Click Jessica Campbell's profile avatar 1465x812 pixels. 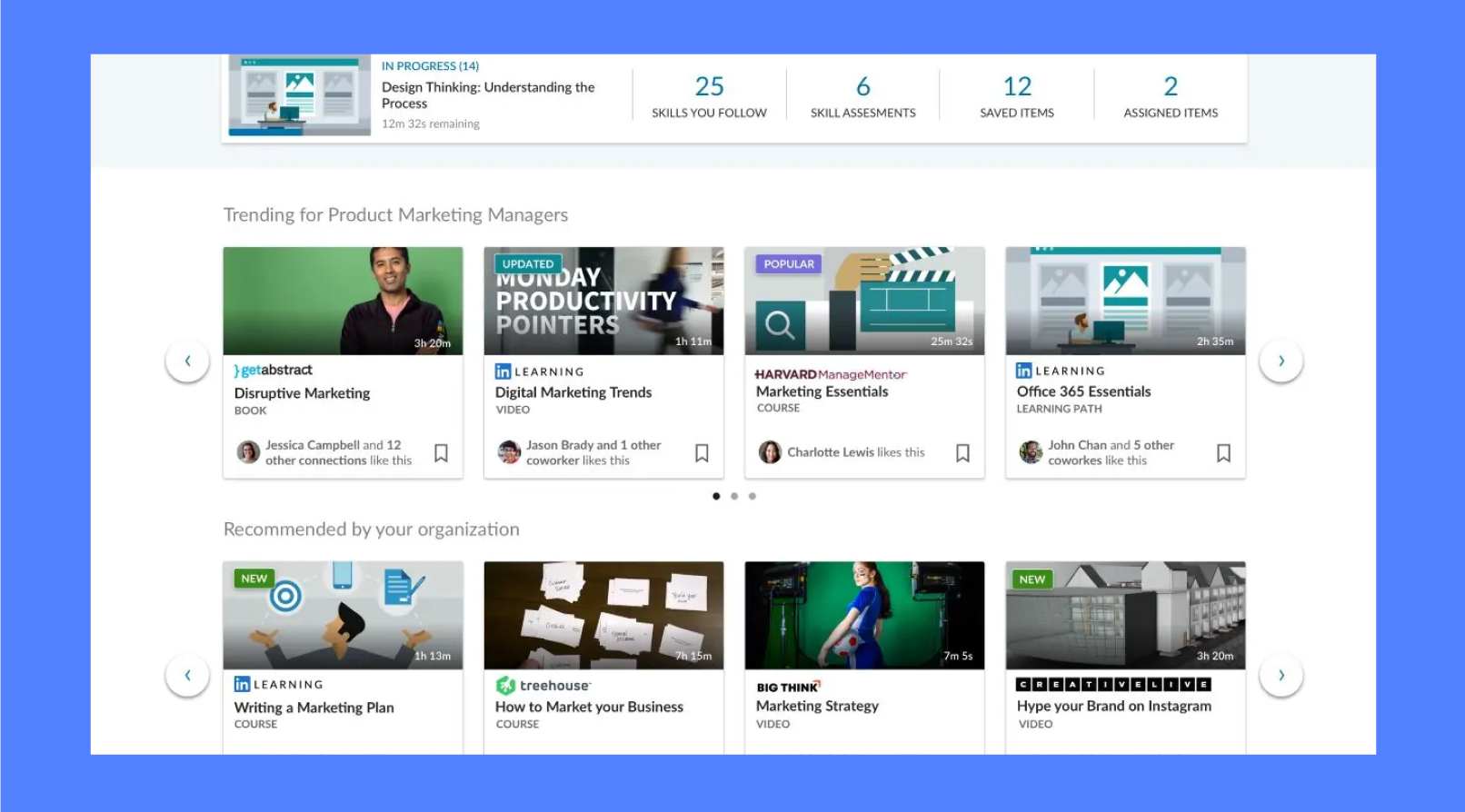248,452
